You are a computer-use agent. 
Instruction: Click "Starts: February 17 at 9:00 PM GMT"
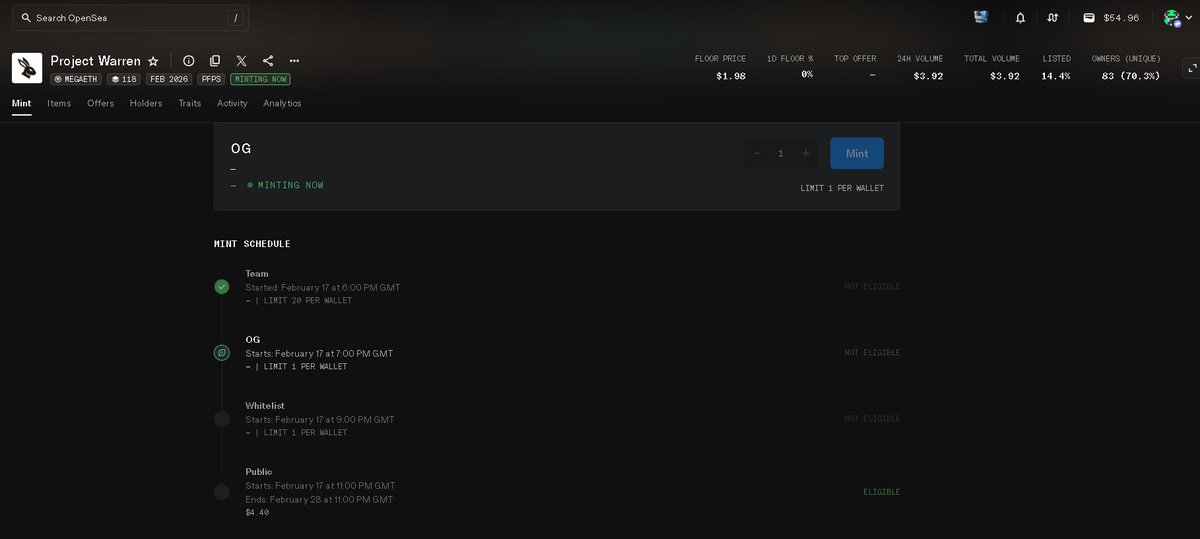(320, 420)
